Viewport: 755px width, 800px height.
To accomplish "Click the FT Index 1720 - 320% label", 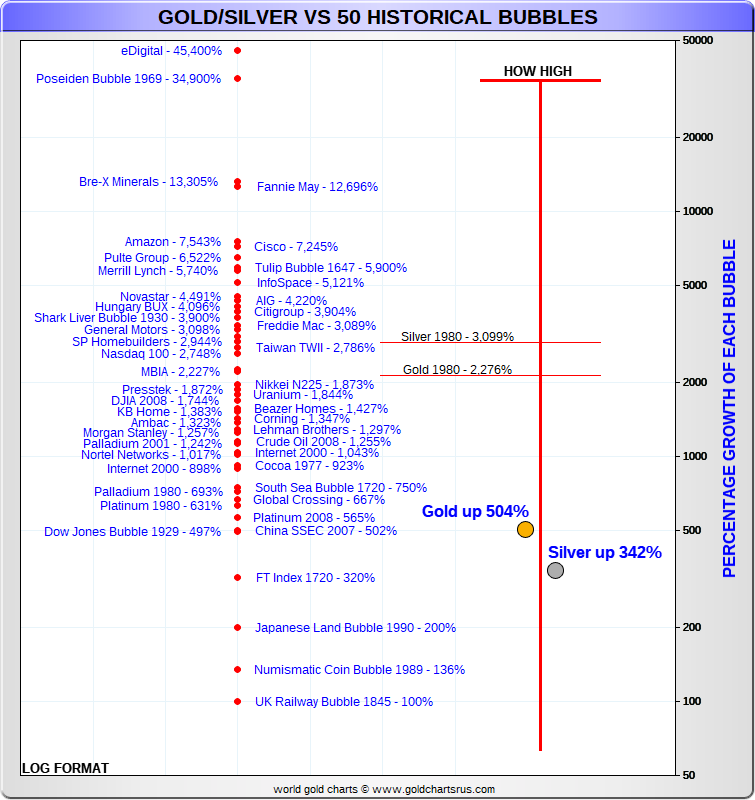I will pos(315,578).
